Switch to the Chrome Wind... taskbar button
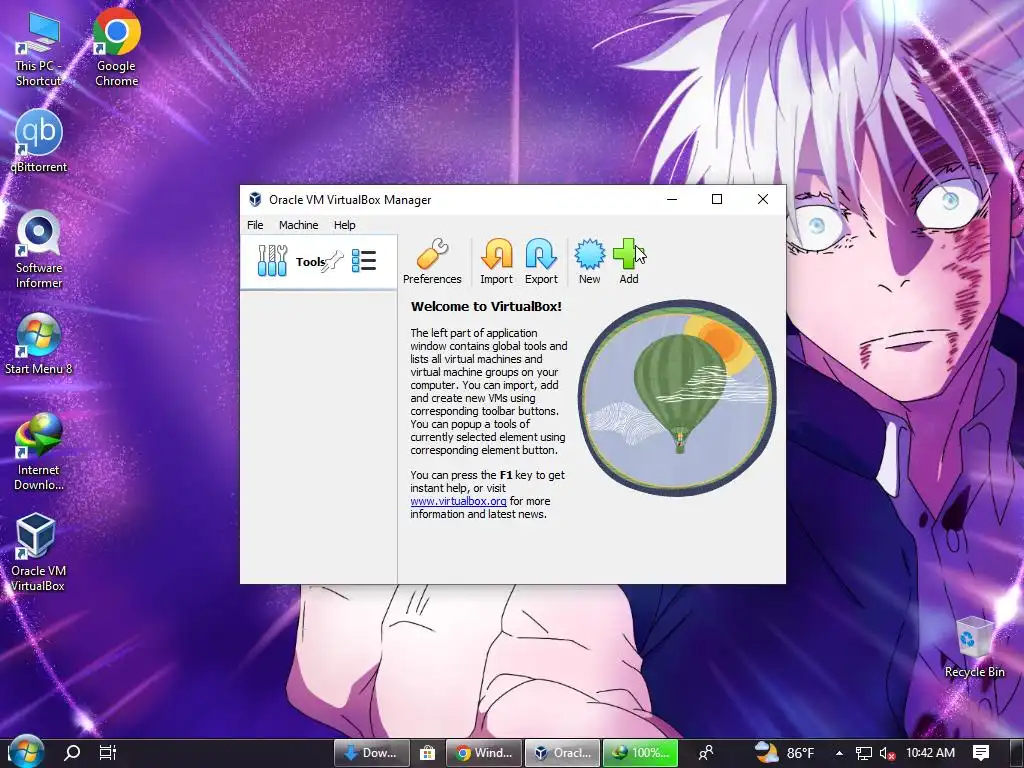Image resolution: width=1024 pixels, height=768 pixels. point(483,753)
